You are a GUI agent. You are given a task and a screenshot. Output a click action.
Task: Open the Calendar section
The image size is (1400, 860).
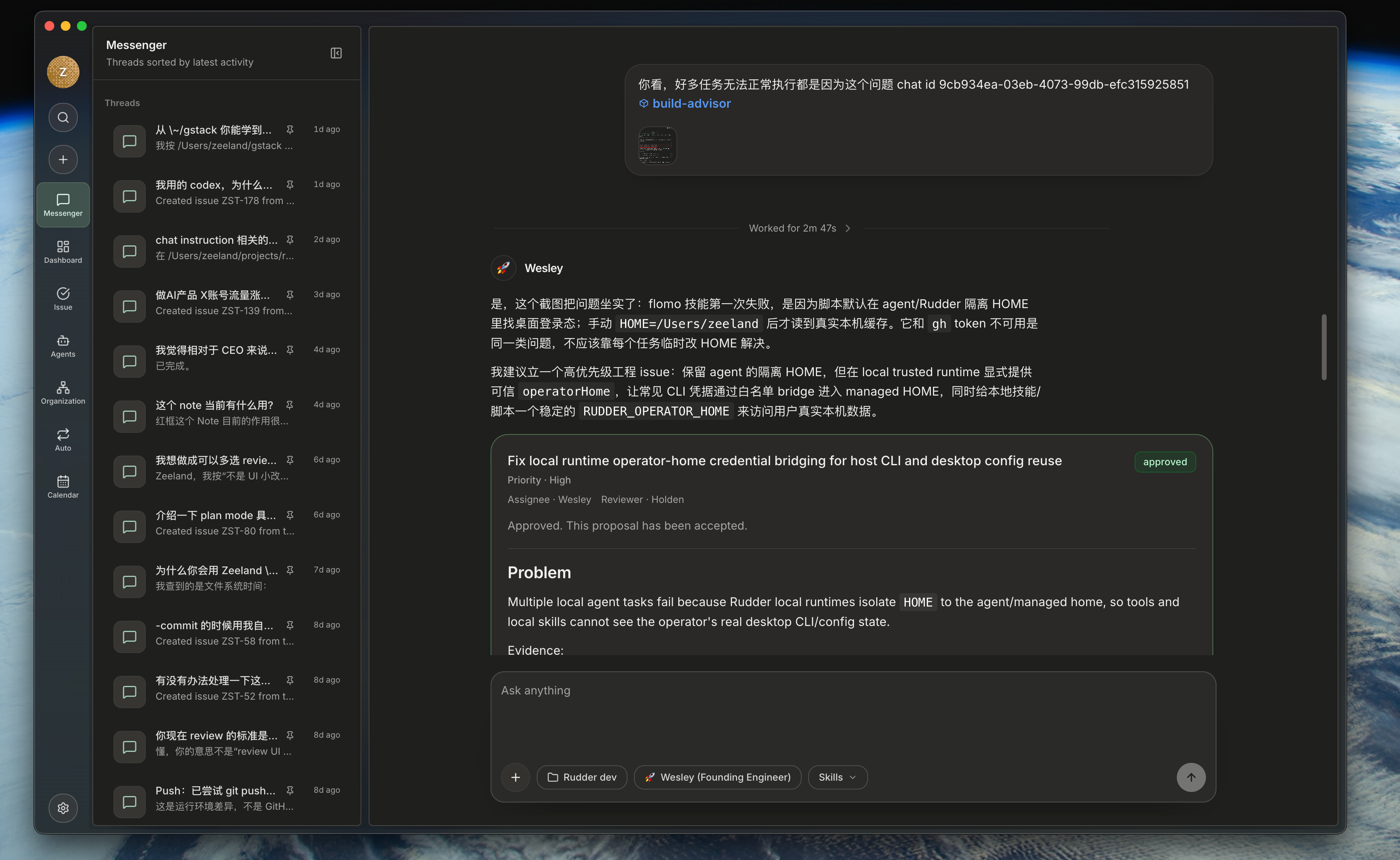[63, 487]
